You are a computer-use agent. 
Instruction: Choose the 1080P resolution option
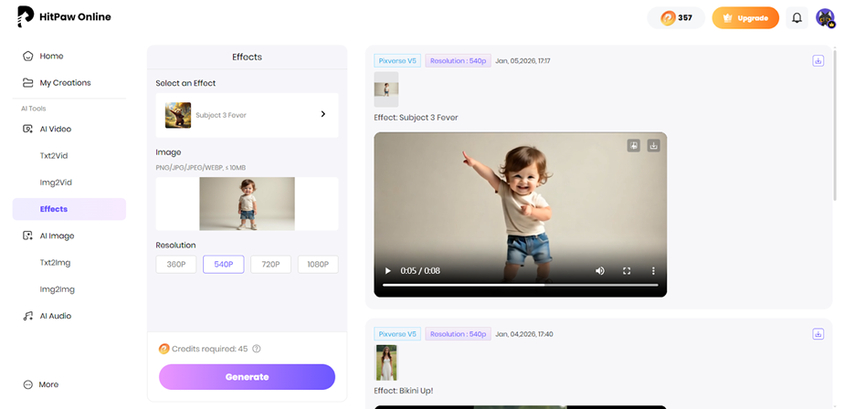317,264
